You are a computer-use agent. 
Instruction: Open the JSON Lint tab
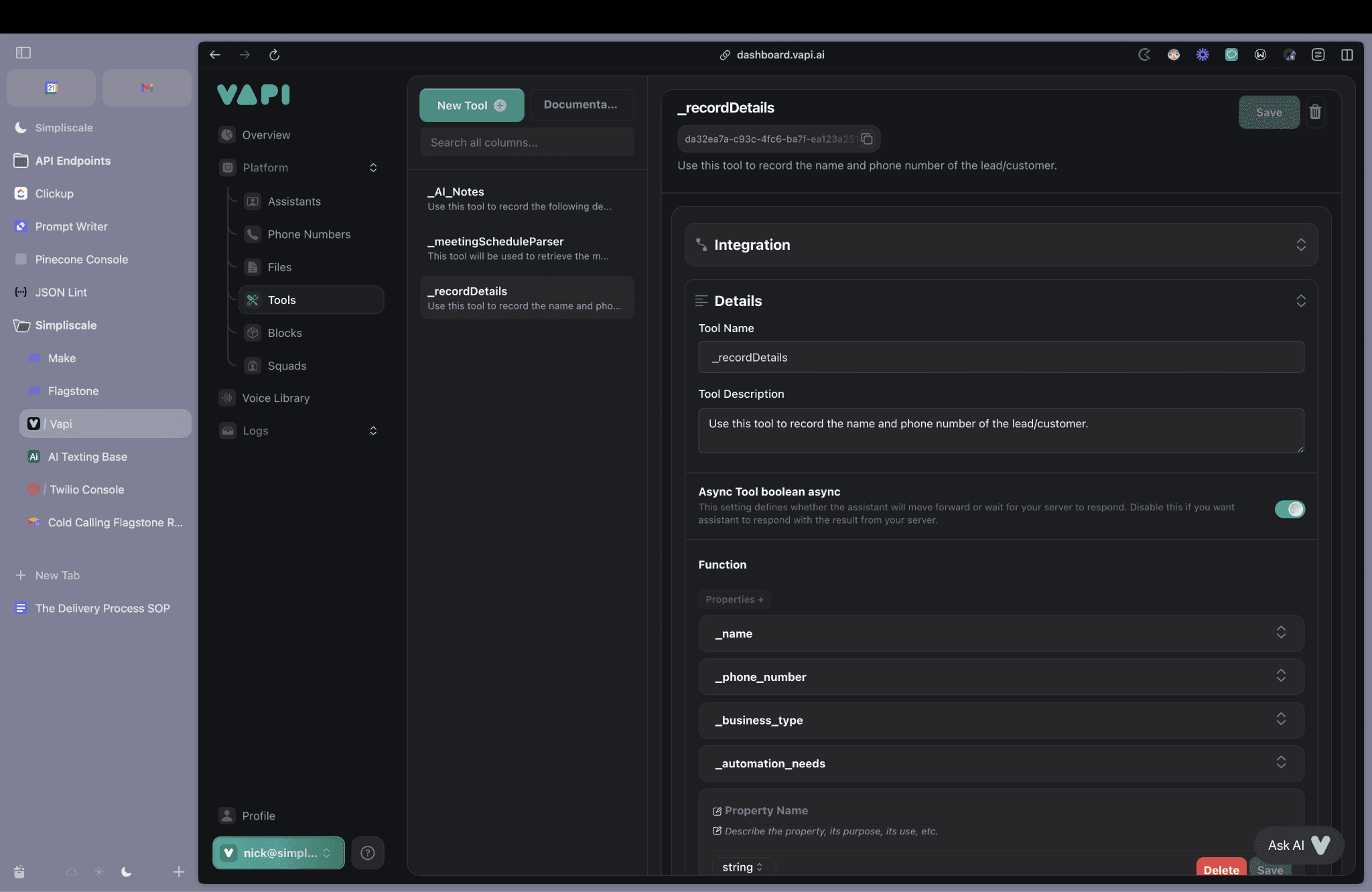(60, 292)
